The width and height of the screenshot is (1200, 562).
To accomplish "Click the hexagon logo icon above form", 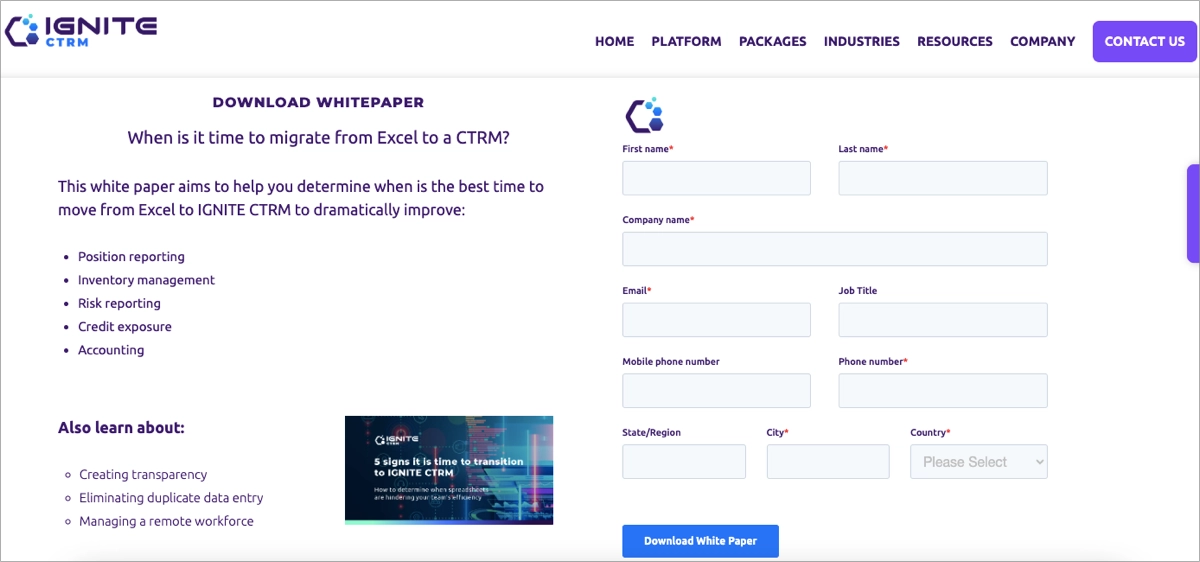I will point(645,115).
